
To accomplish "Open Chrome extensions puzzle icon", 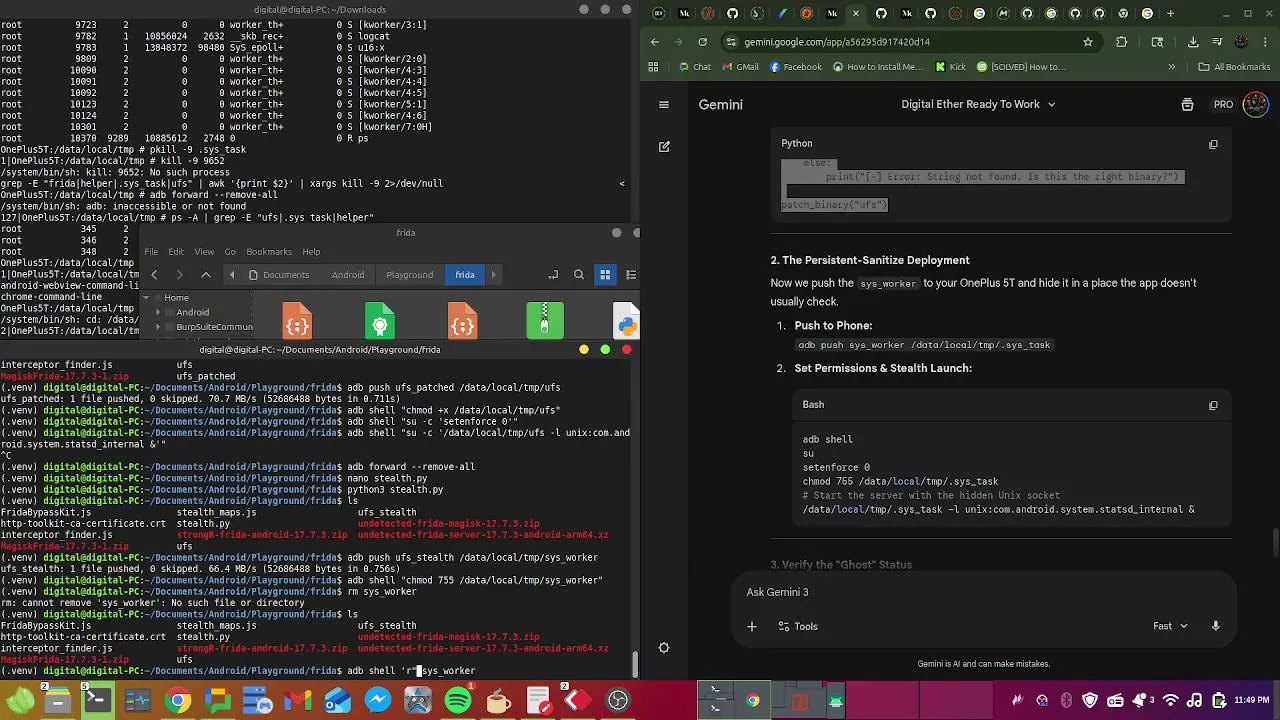I will click(1121, 42).
